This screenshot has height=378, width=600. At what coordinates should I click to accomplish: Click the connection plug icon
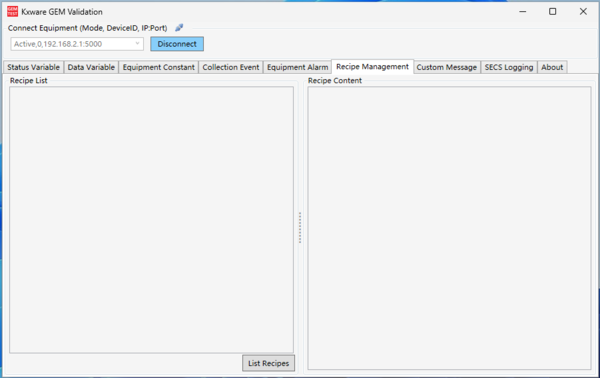[179, 28]
